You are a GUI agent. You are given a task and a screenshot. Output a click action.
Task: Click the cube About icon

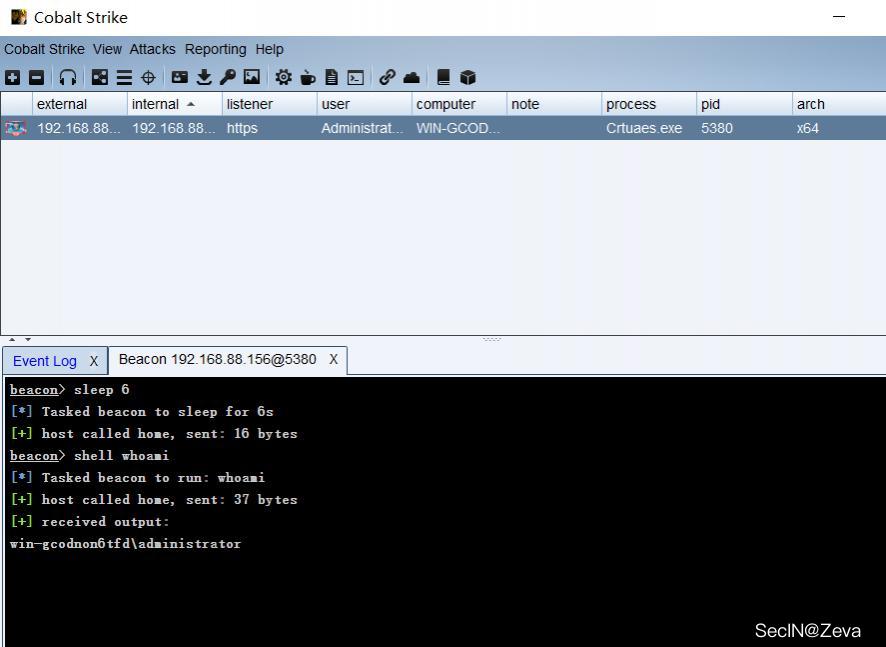click(468, 77)
